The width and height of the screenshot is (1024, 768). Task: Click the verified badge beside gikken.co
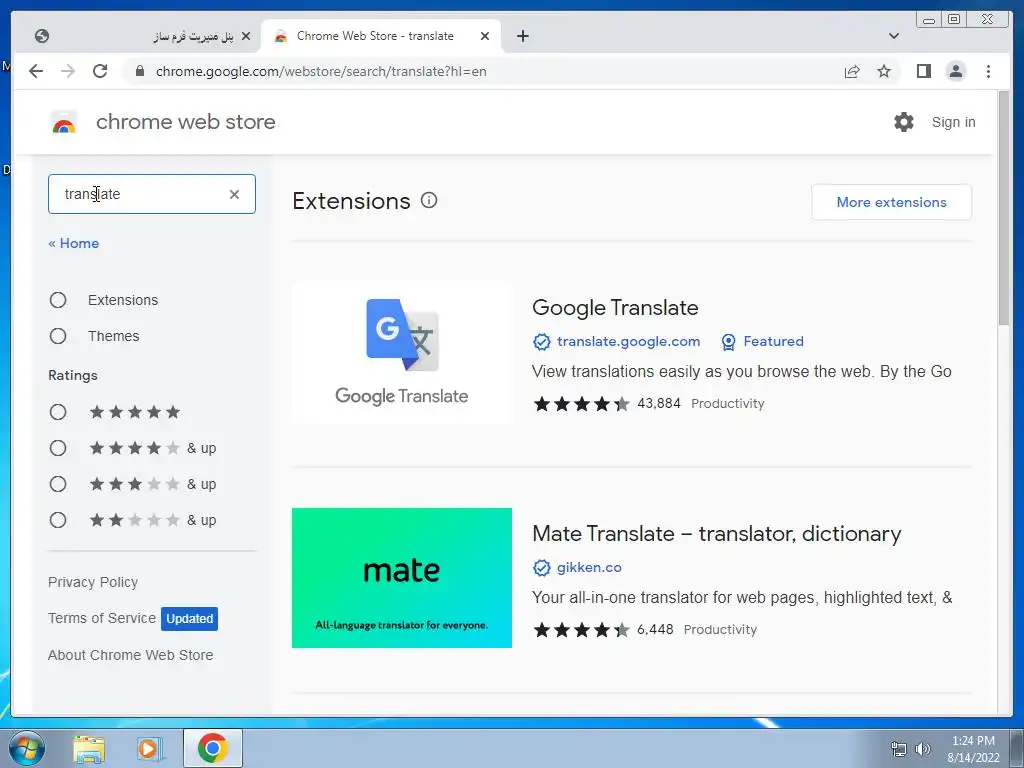tap(541, 568)
